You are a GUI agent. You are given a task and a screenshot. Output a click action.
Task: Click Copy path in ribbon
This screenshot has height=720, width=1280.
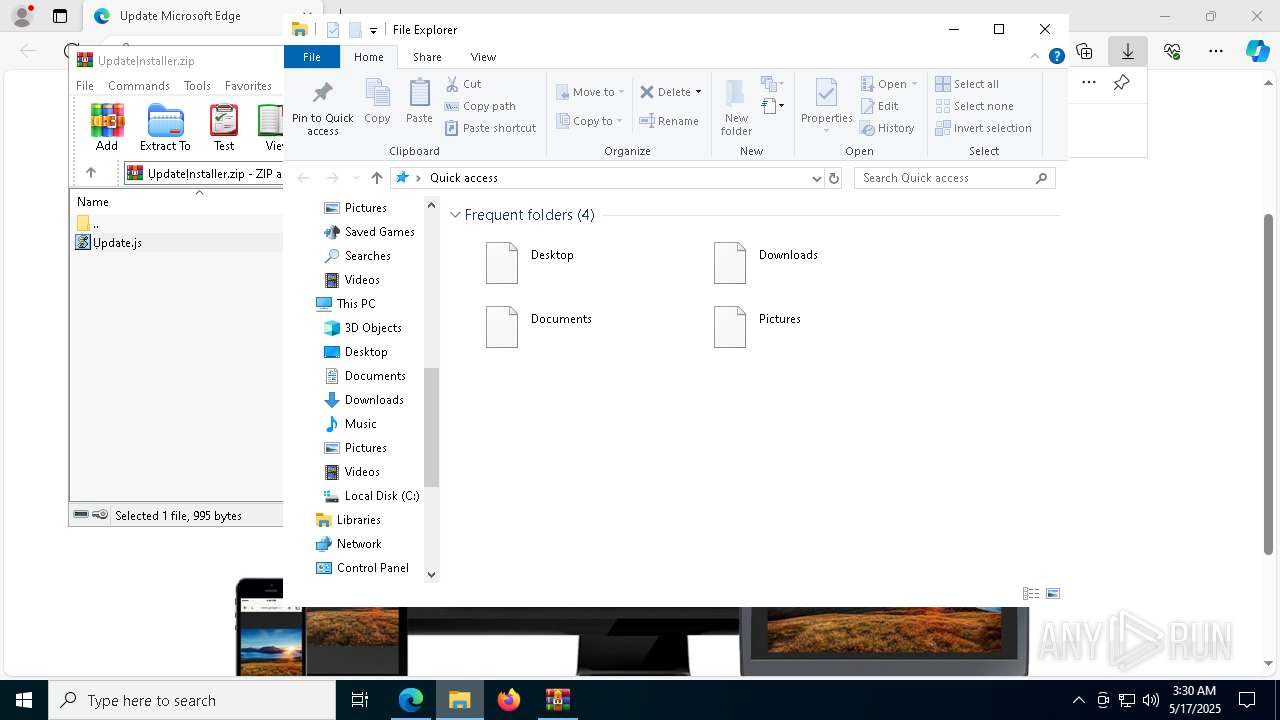480,106
